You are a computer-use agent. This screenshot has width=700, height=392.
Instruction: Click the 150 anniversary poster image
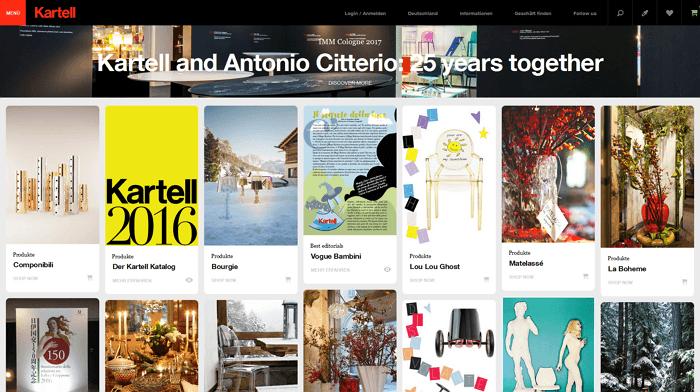tap(53, 345)
